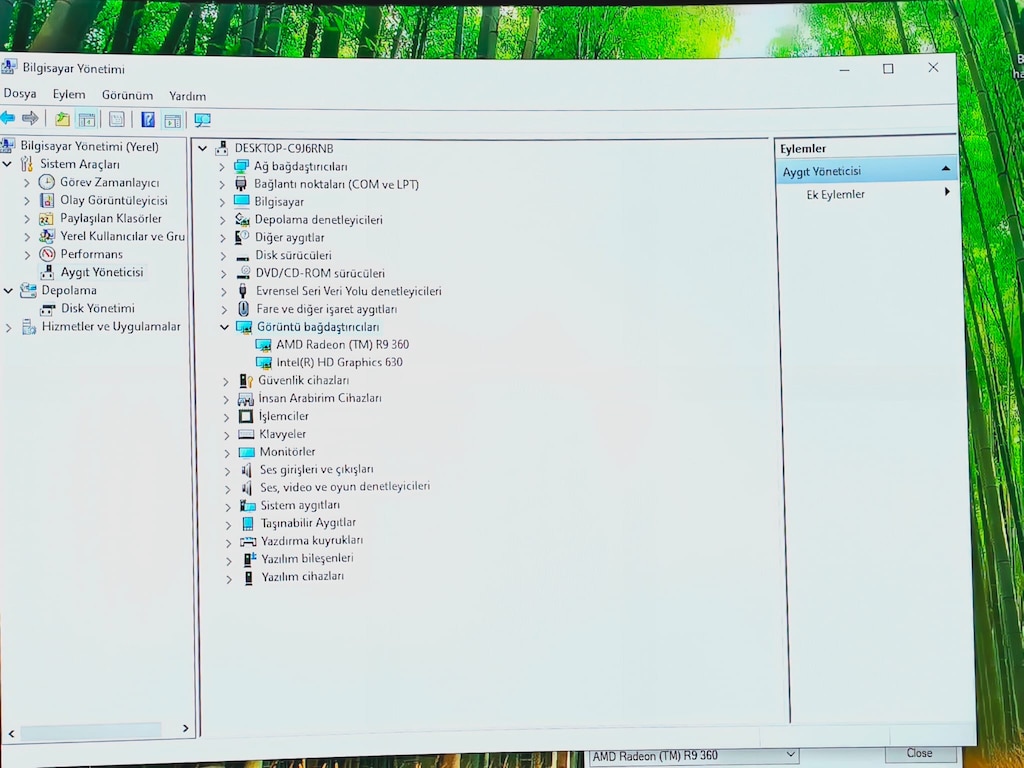Viewport: 1024px width, 768px height.
Task: Select Yazılım bileşenleri category
Action: point(307,558)
